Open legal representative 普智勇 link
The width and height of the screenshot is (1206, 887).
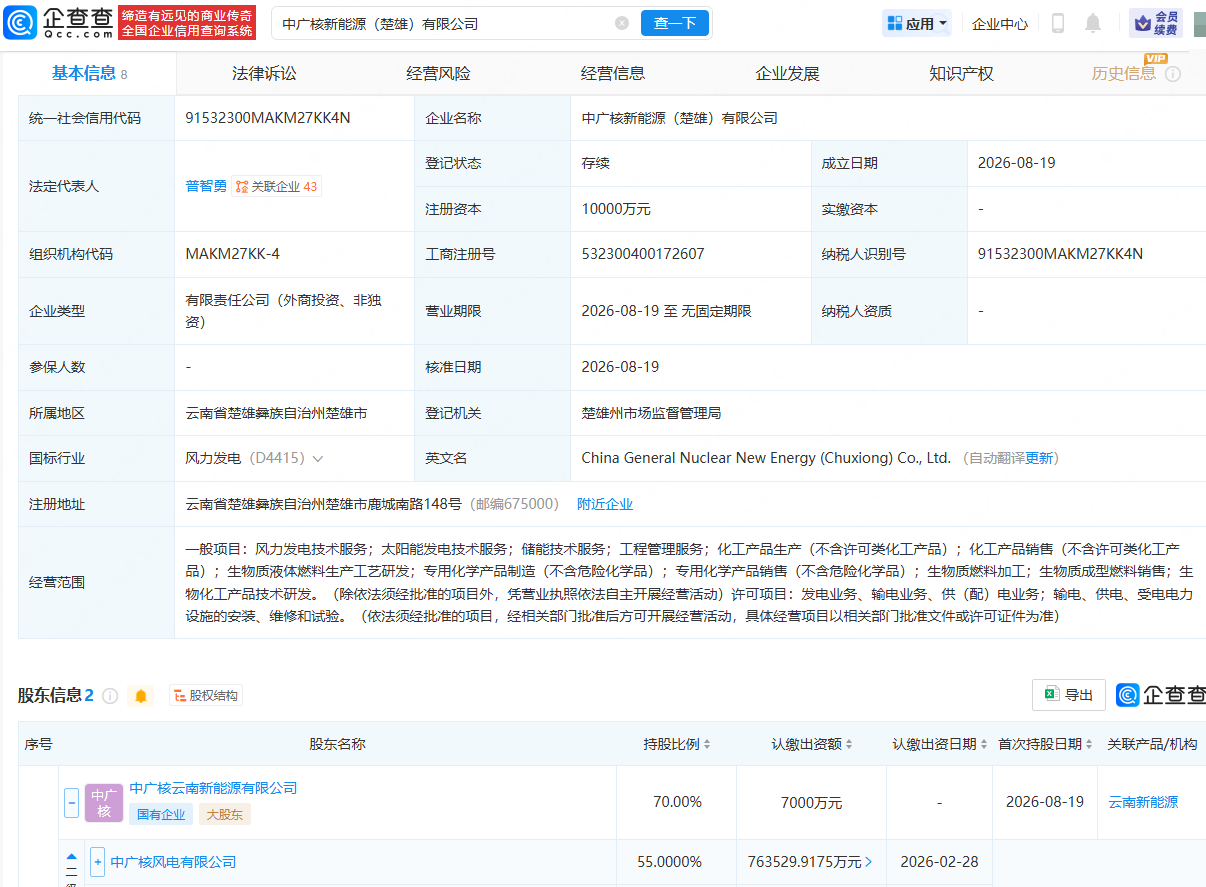[x=206, y=186]
